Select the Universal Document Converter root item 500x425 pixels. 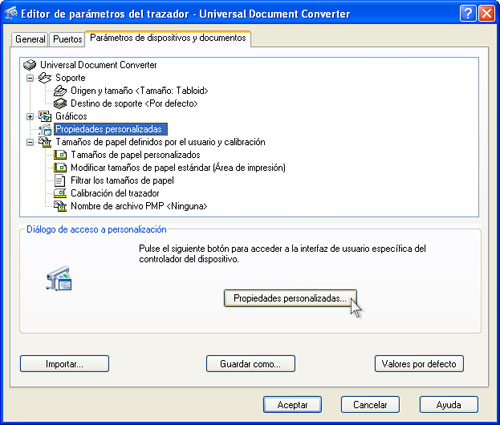coord(99,65)
